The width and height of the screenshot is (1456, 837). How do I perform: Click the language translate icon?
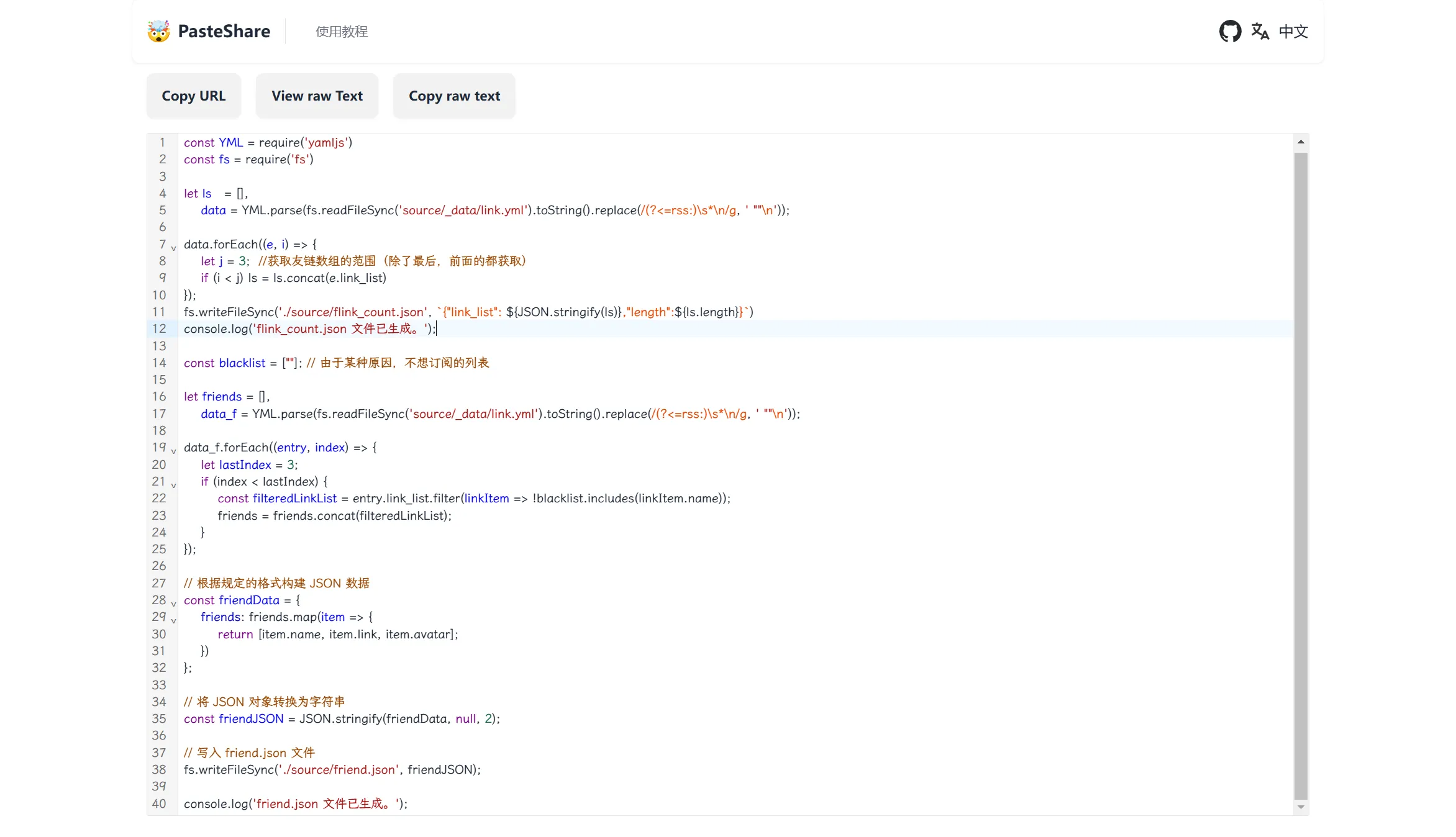pos(1260,31)
